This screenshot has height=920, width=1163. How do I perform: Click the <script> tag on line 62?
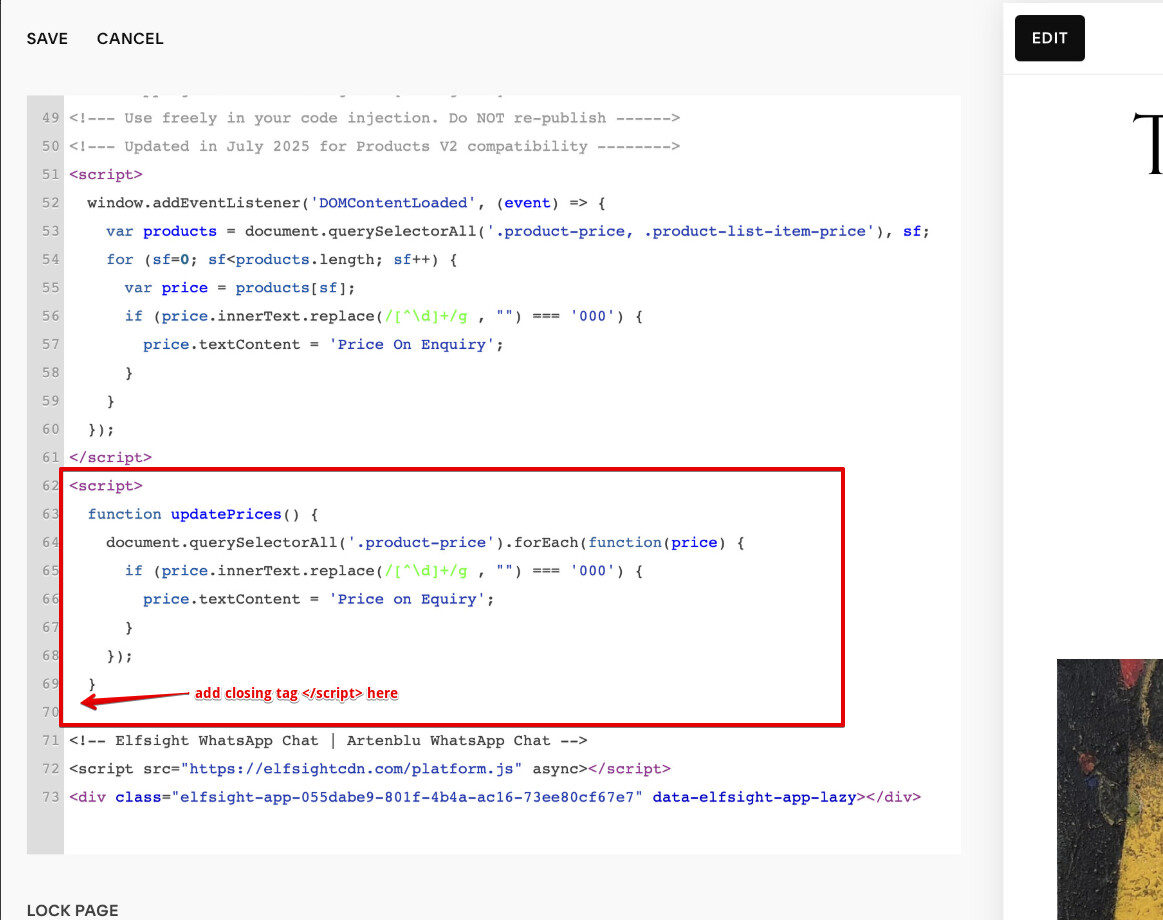pyautogui.click(x=105, y=486)
